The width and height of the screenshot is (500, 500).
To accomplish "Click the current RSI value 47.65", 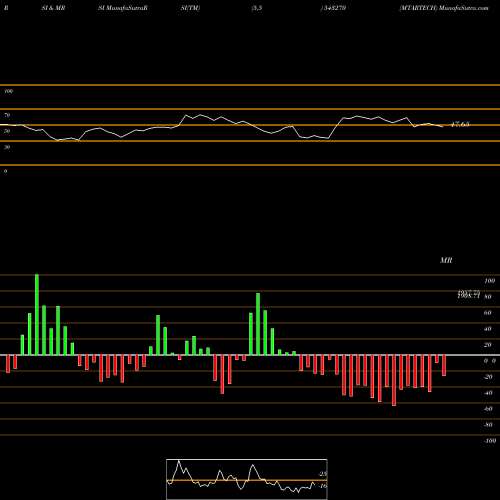I will 460,125.
